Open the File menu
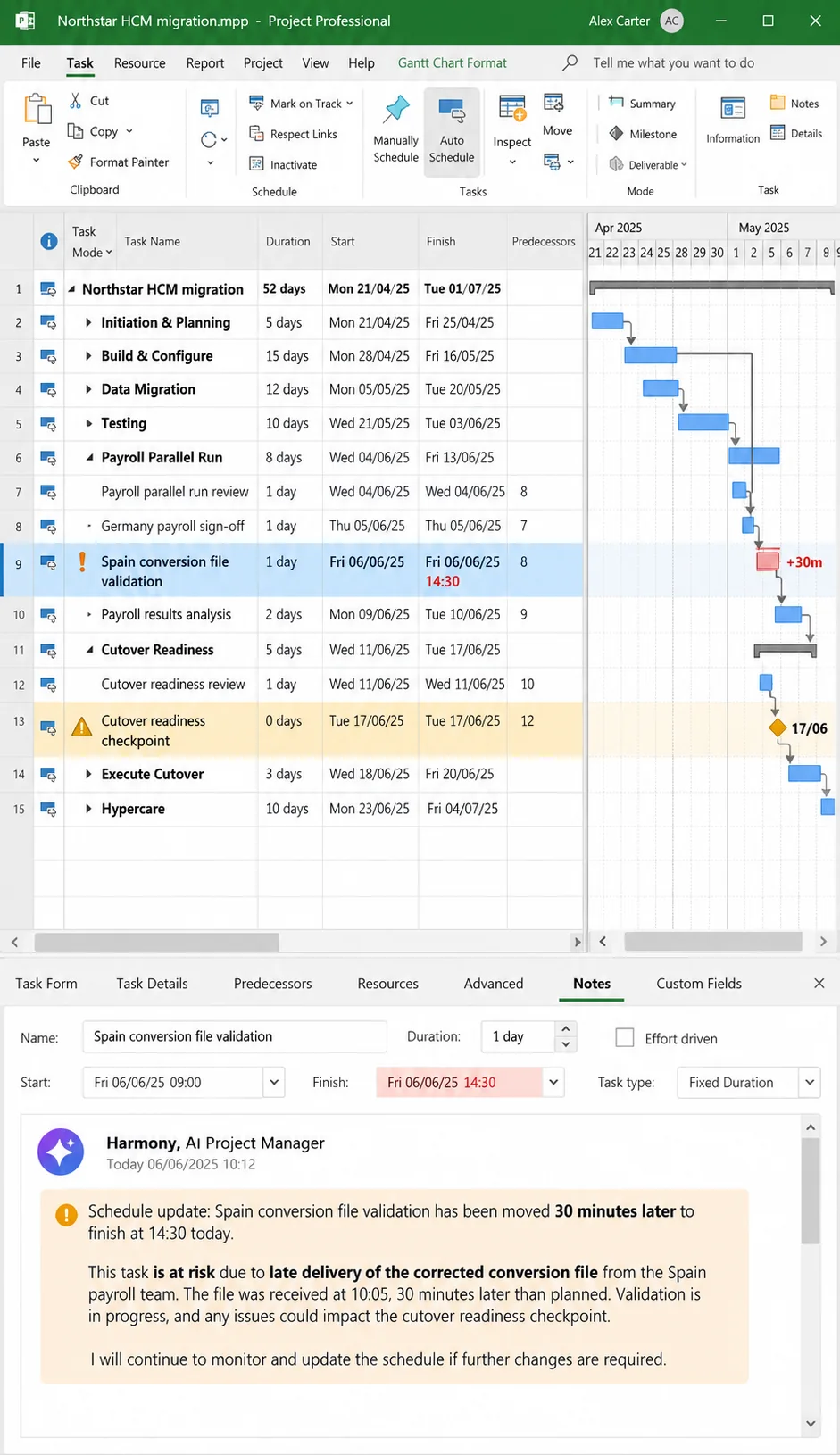This screenshot has height=1455, width=840. [x=31, y=62]
